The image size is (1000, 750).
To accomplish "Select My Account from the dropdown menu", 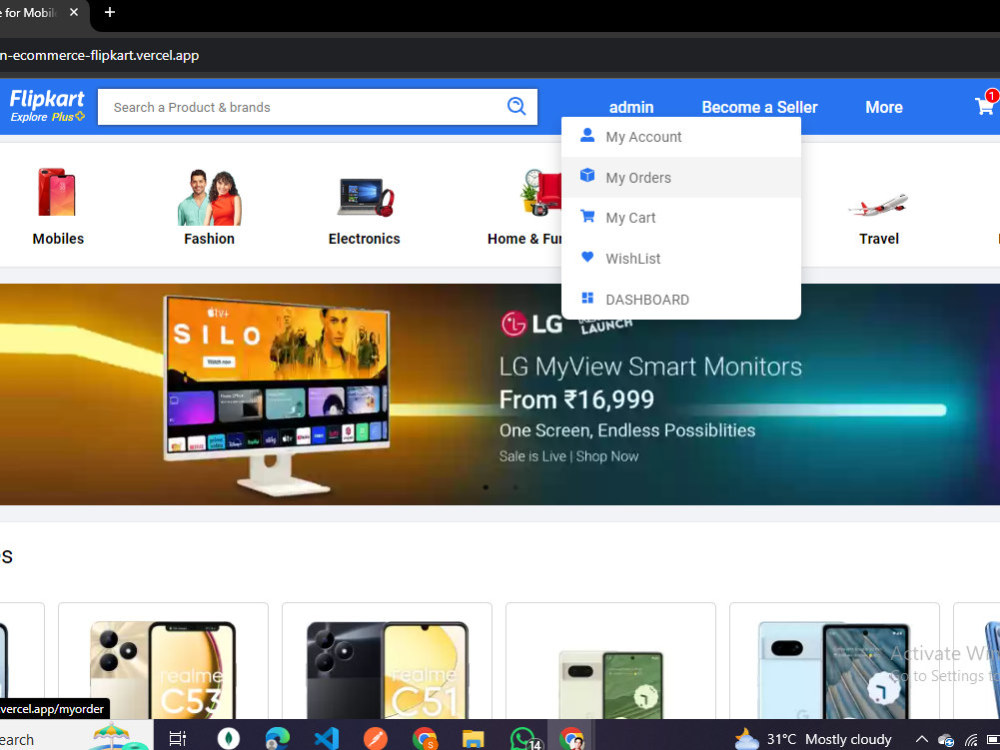I will pos(680,136).
